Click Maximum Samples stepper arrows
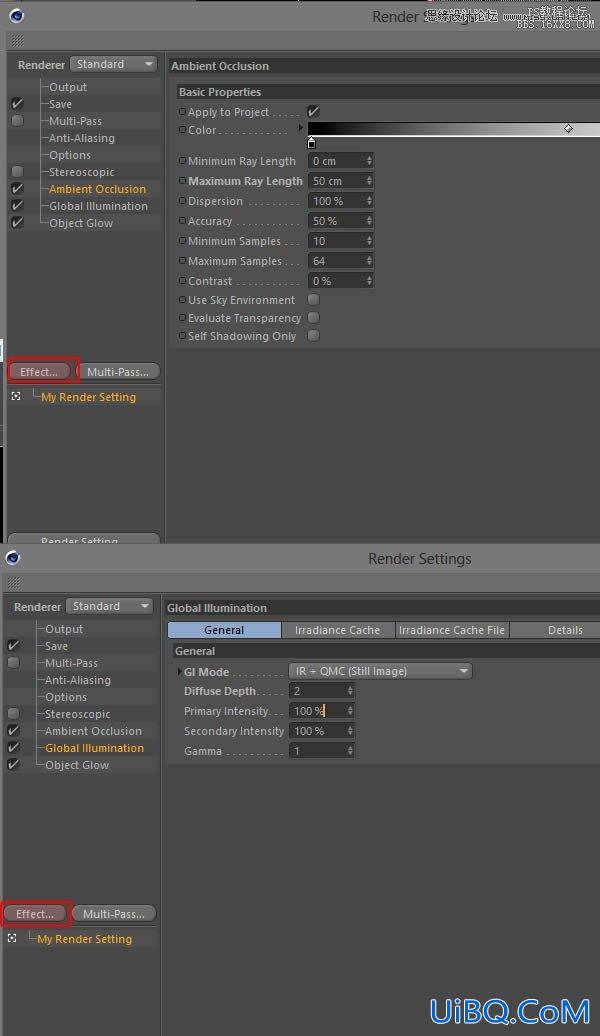Image resolution: width=600 pixels, height=1036 pixels. (x=369, y=261)
